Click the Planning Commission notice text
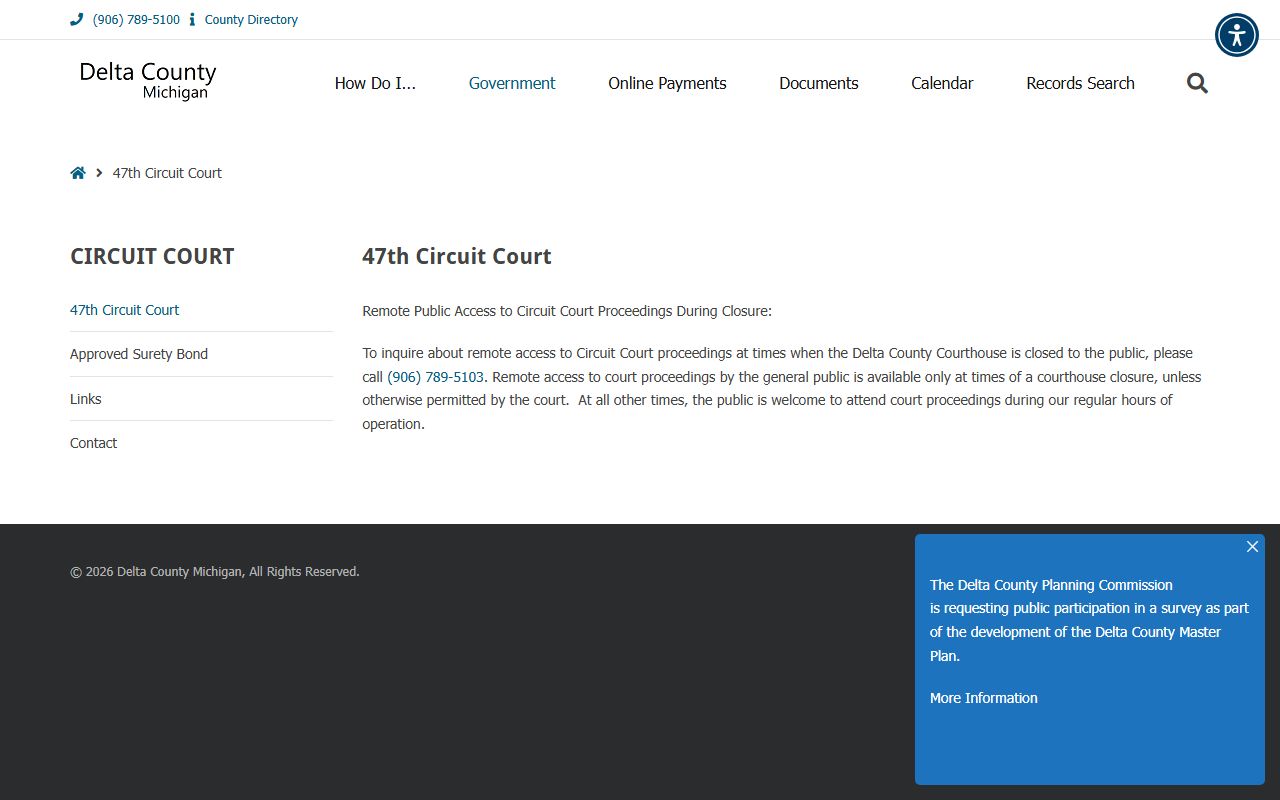This screenshot has width=1280, height=800. click(1089, 620)
